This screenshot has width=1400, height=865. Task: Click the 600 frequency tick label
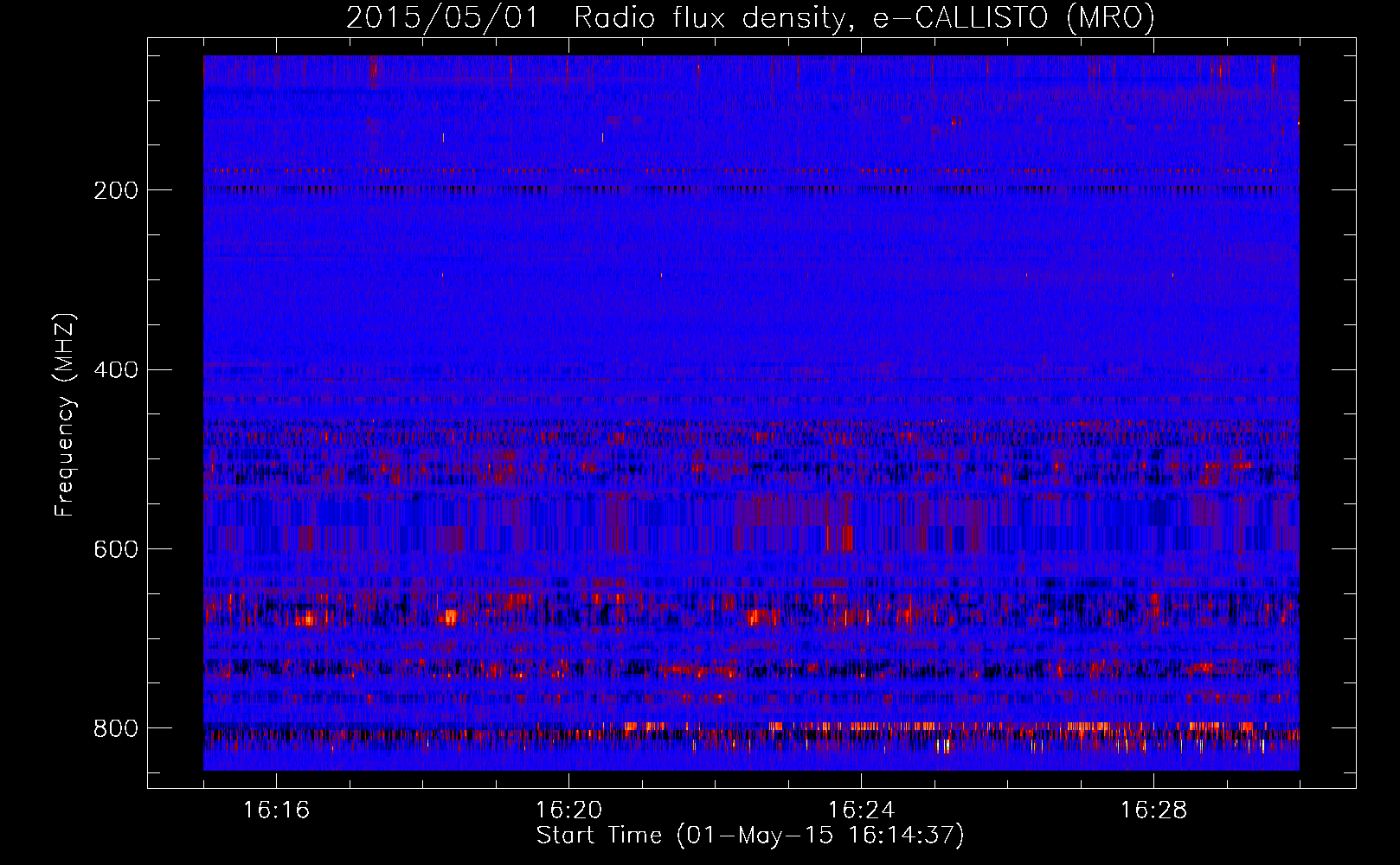click(116, 550)
